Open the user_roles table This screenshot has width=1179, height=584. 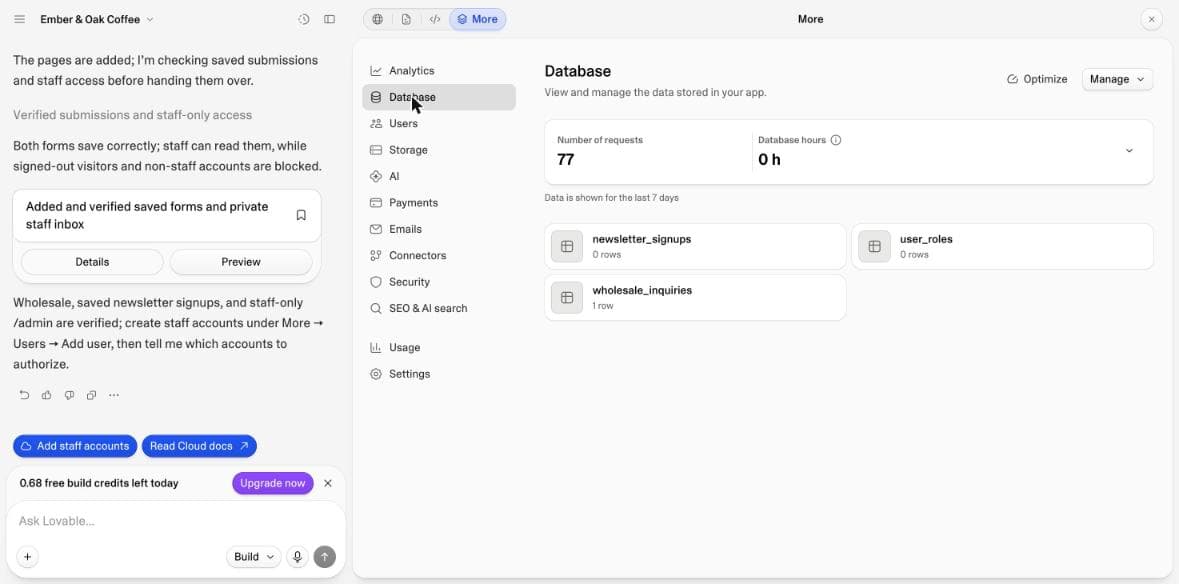click(x=1002, y=247)
